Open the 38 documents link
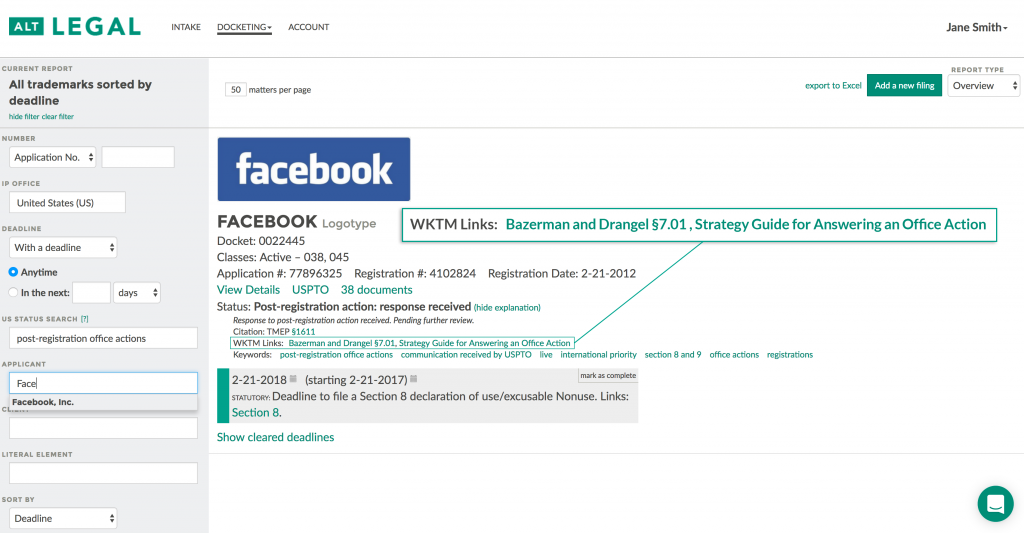This screenshot has width=1024, height=533. tap(377, 290)
